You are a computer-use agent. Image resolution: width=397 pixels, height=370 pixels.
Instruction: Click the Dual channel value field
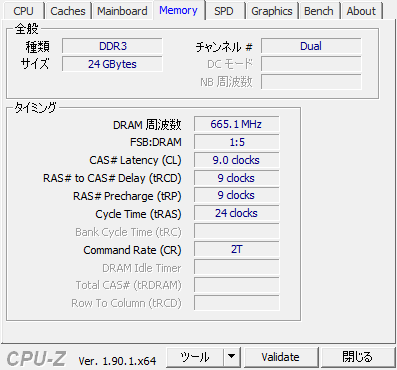coord(311,46)
